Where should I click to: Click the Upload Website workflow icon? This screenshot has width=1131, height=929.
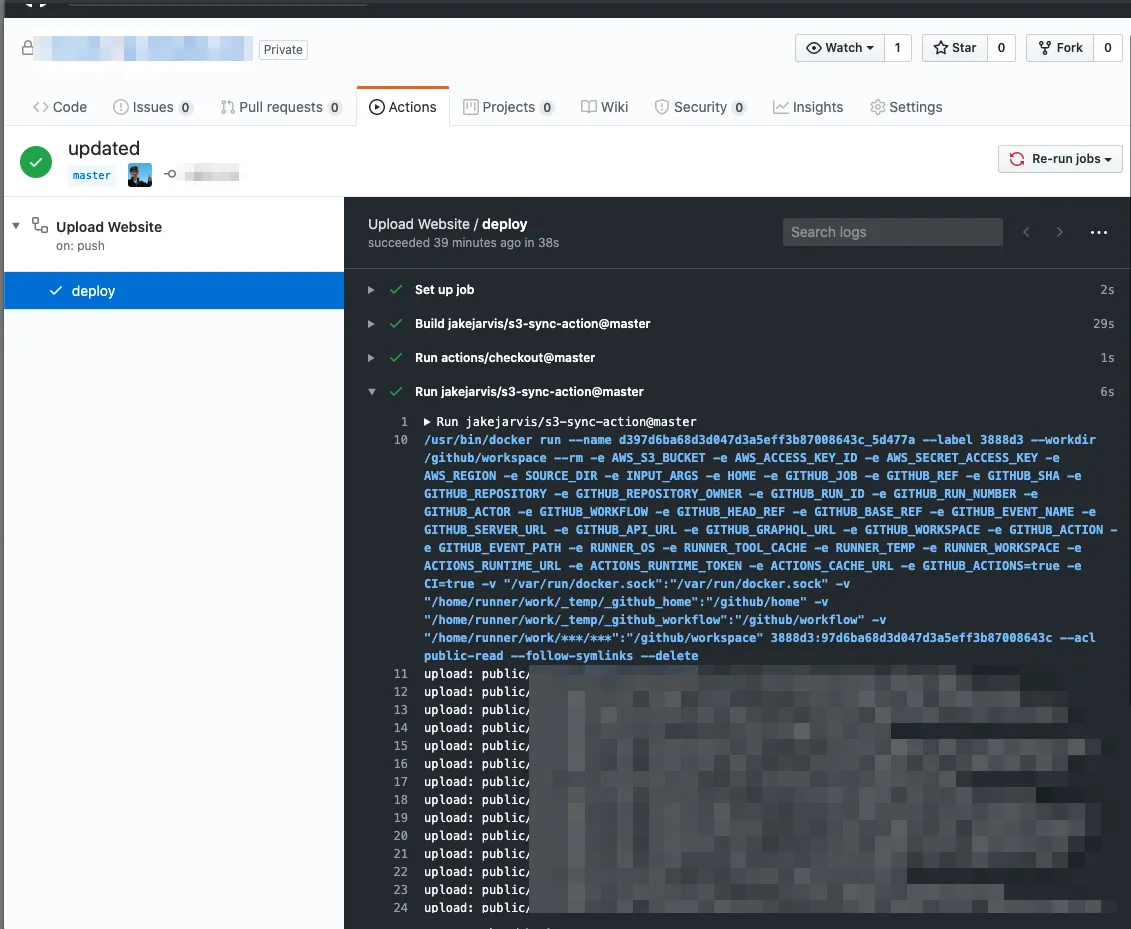[x=40, y=226]
